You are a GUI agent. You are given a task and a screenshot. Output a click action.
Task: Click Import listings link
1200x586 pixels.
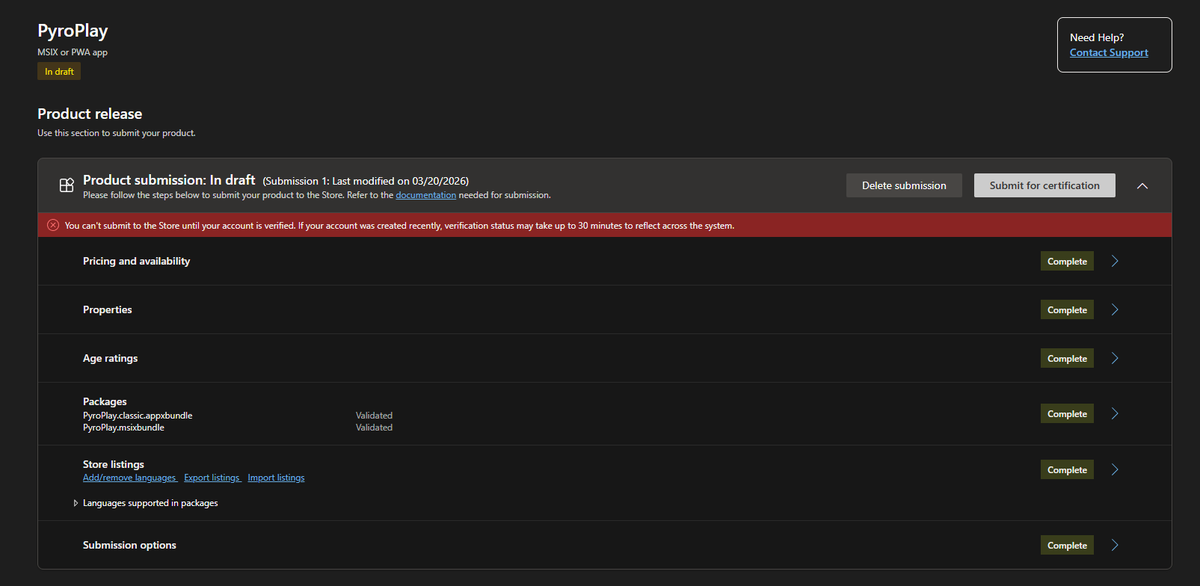276,478
